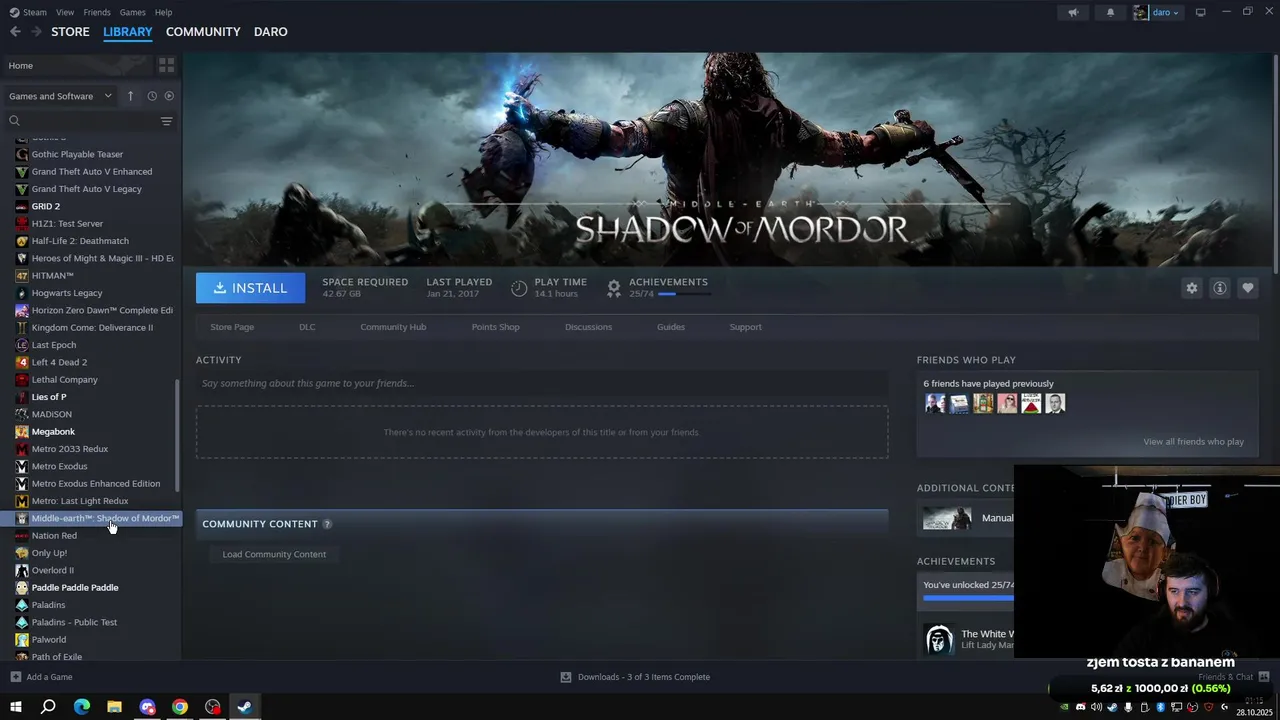Click the HITMAN game icon in library

[22, 276]
